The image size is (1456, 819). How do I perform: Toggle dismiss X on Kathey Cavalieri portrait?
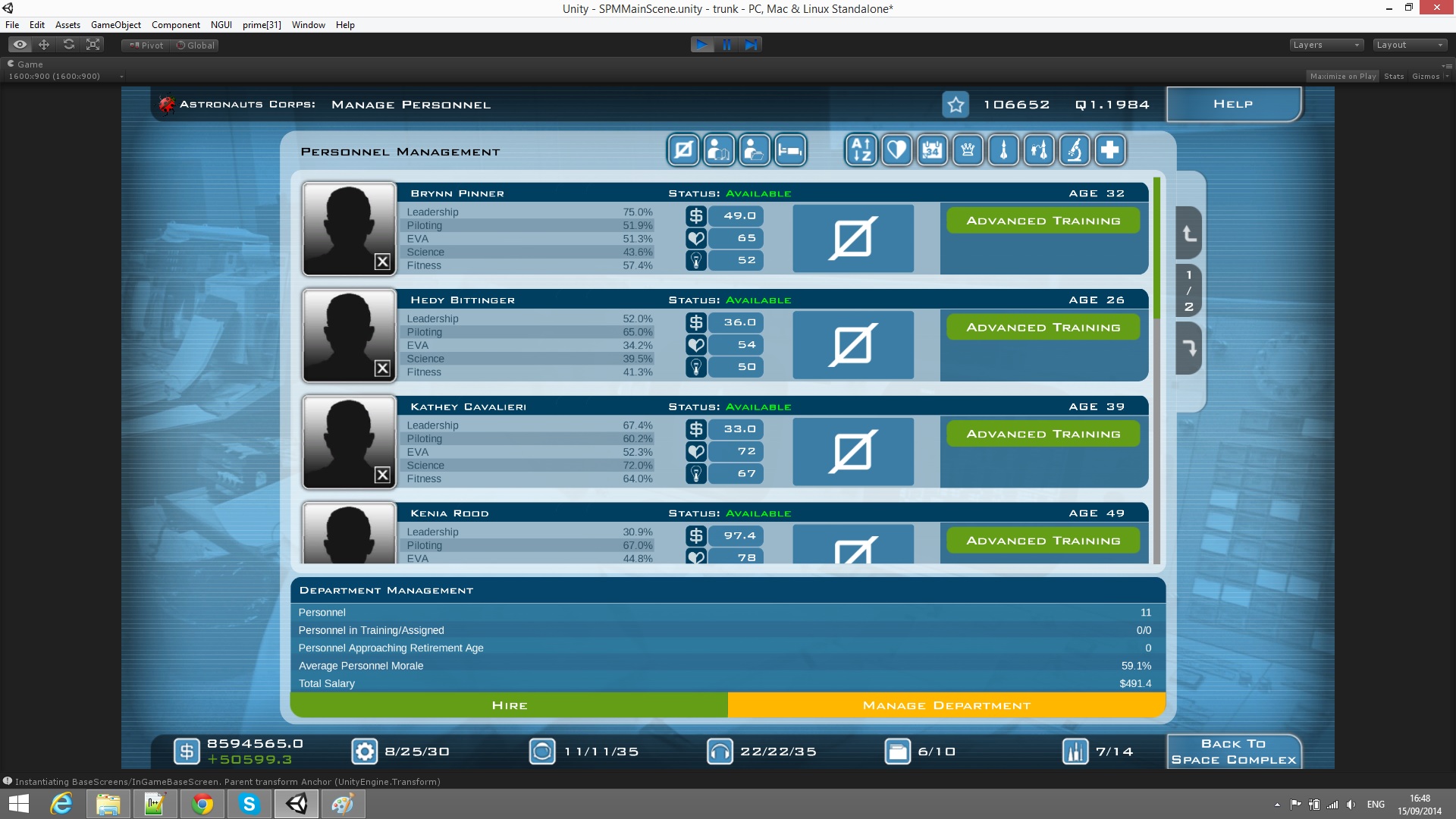382,475
